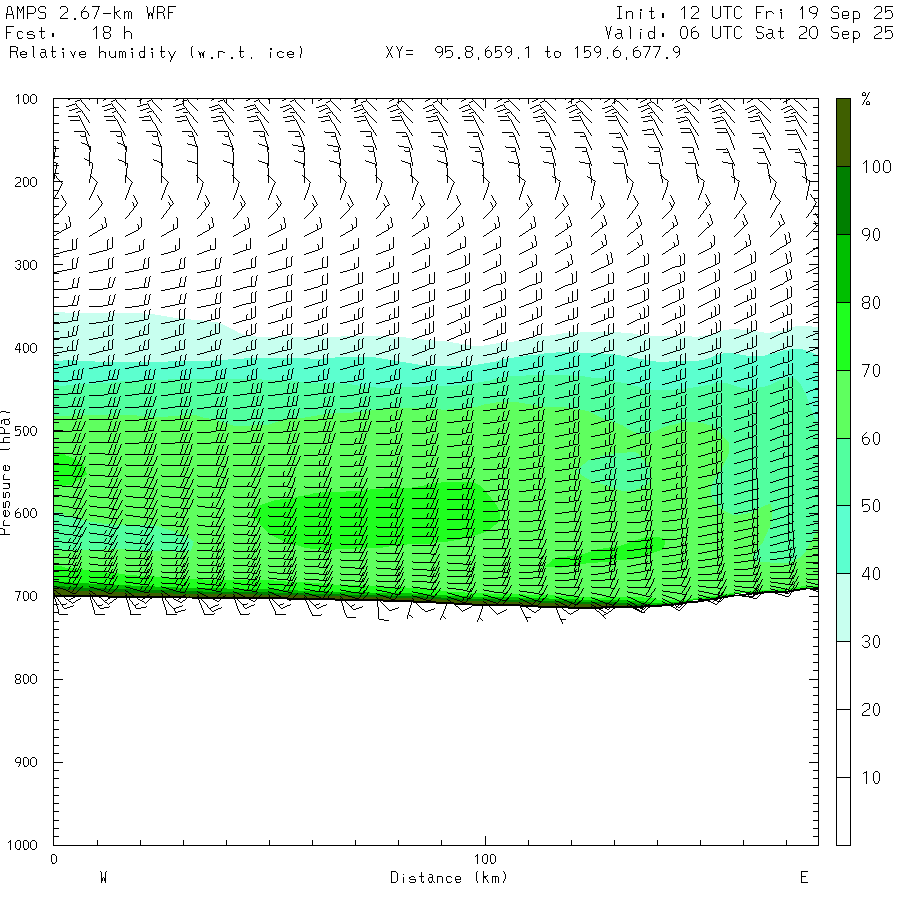This screenshot has height=900, width=900.
Task: Click the pressure axis tick label '300'
Action: (26, 265)
